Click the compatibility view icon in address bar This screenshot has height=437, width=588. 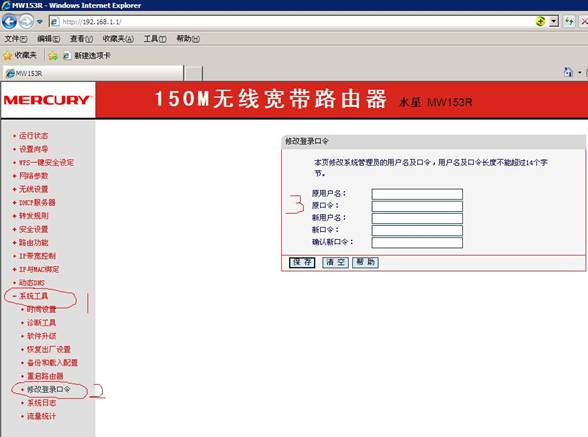[540, 21]
